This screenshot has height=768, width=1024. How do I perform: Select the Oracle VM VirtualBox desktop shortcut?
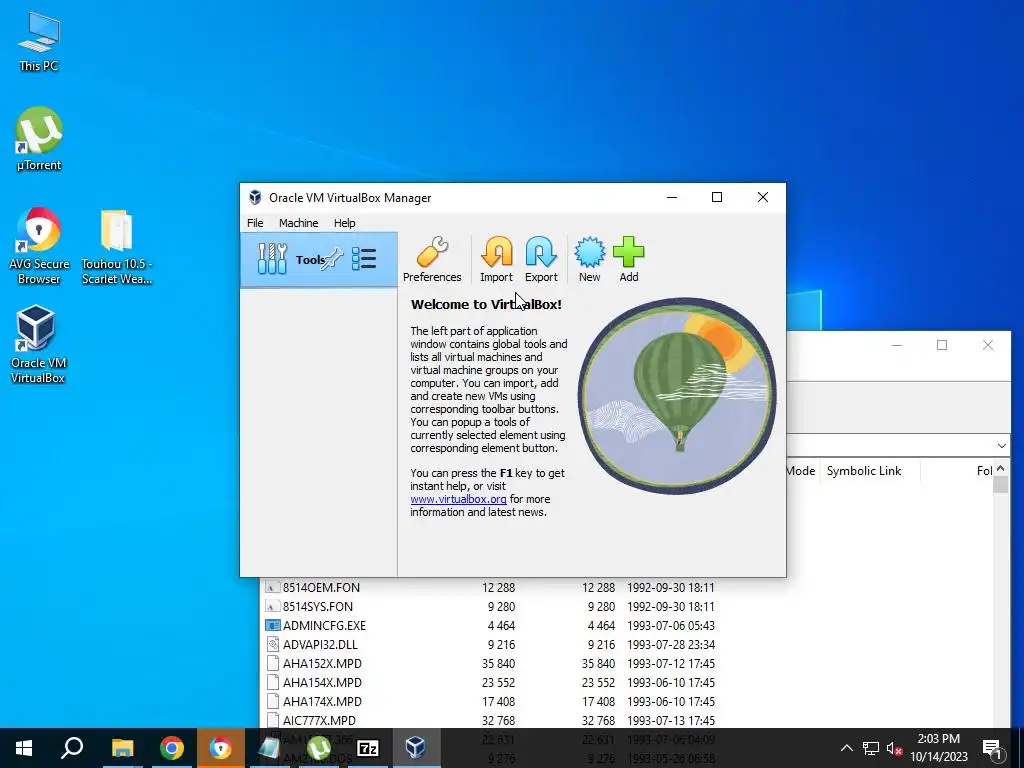37,345
